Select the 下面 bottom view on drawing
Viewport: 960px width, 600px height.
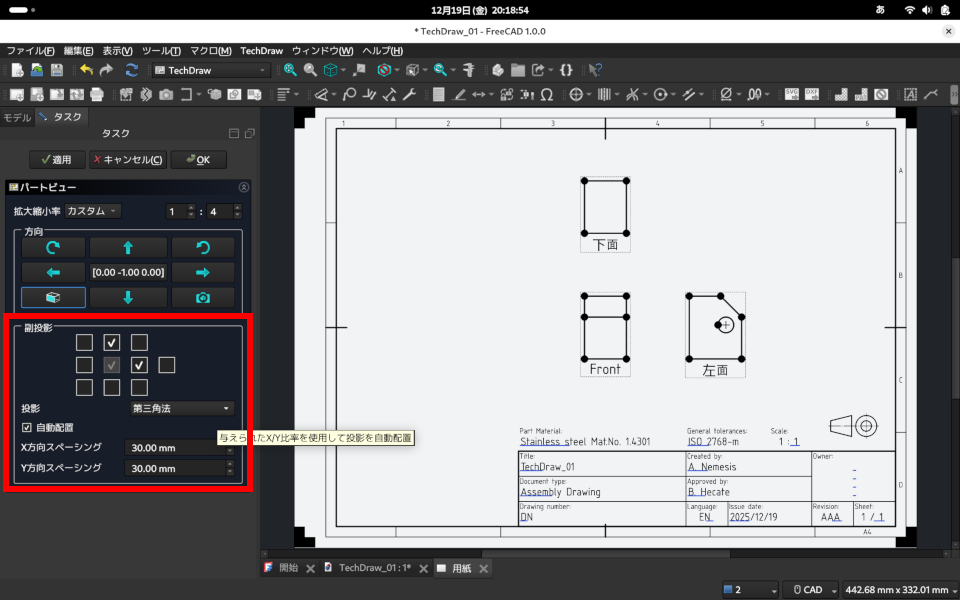pyautogui.click(x=606, y=214)
